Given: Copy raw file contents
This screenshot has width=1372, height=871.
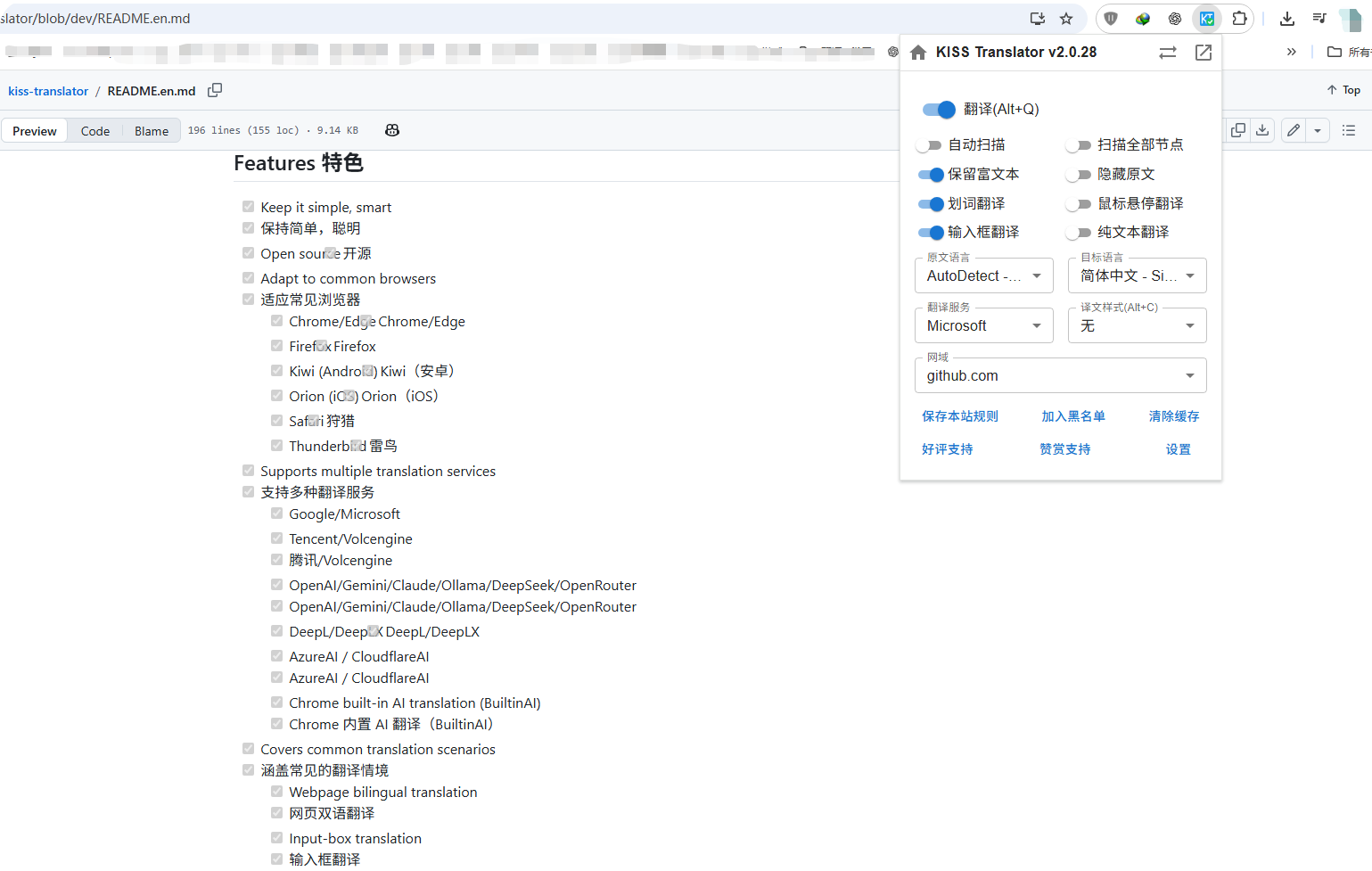Looking at the screenshot, I should tap(1238, 130).
